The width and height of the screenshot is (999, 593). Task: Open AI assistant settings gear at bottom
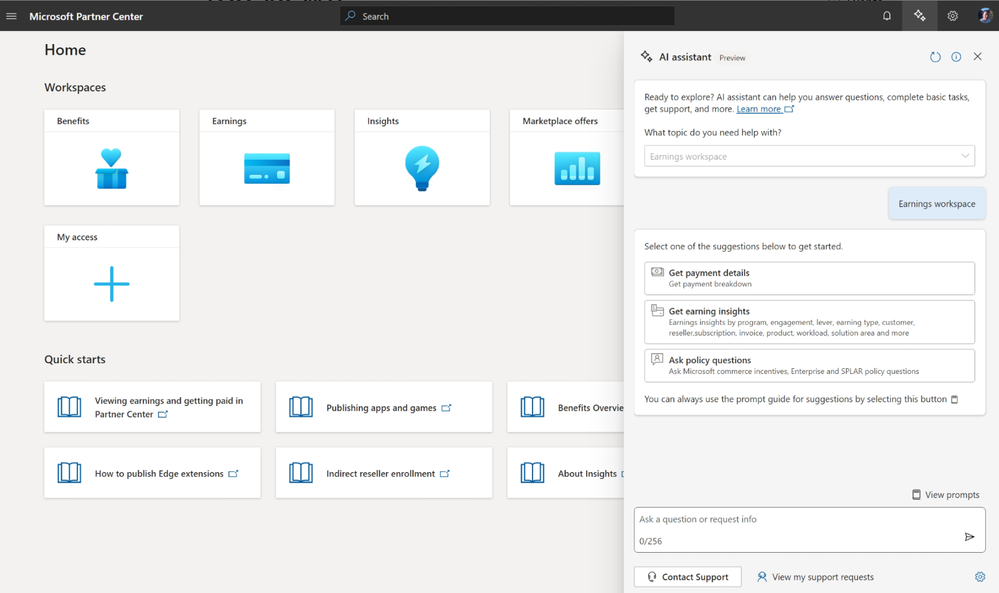[x=980, y=577]
